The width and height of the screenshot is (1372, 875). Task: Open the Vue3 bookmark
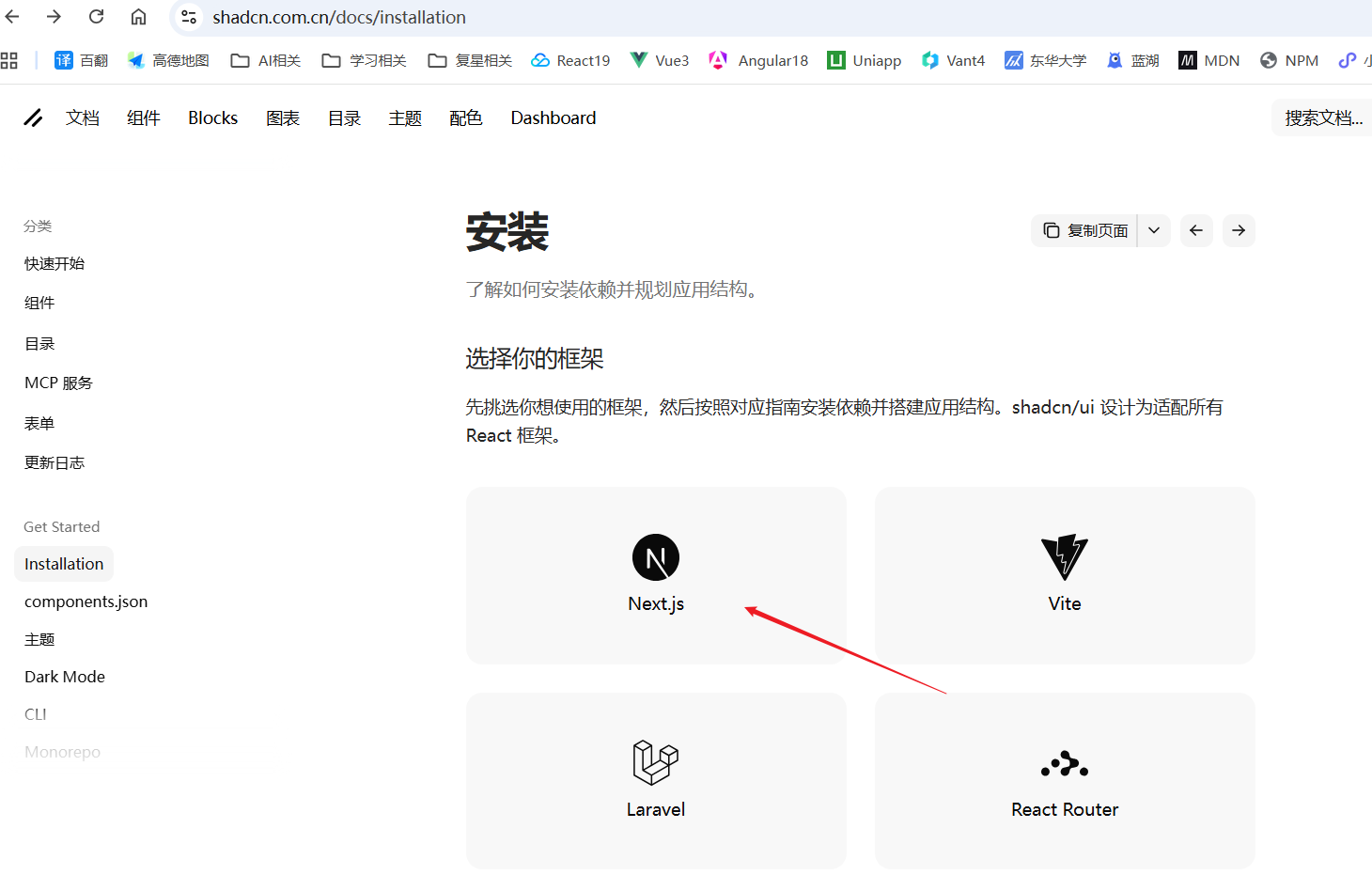coord(659,59)
